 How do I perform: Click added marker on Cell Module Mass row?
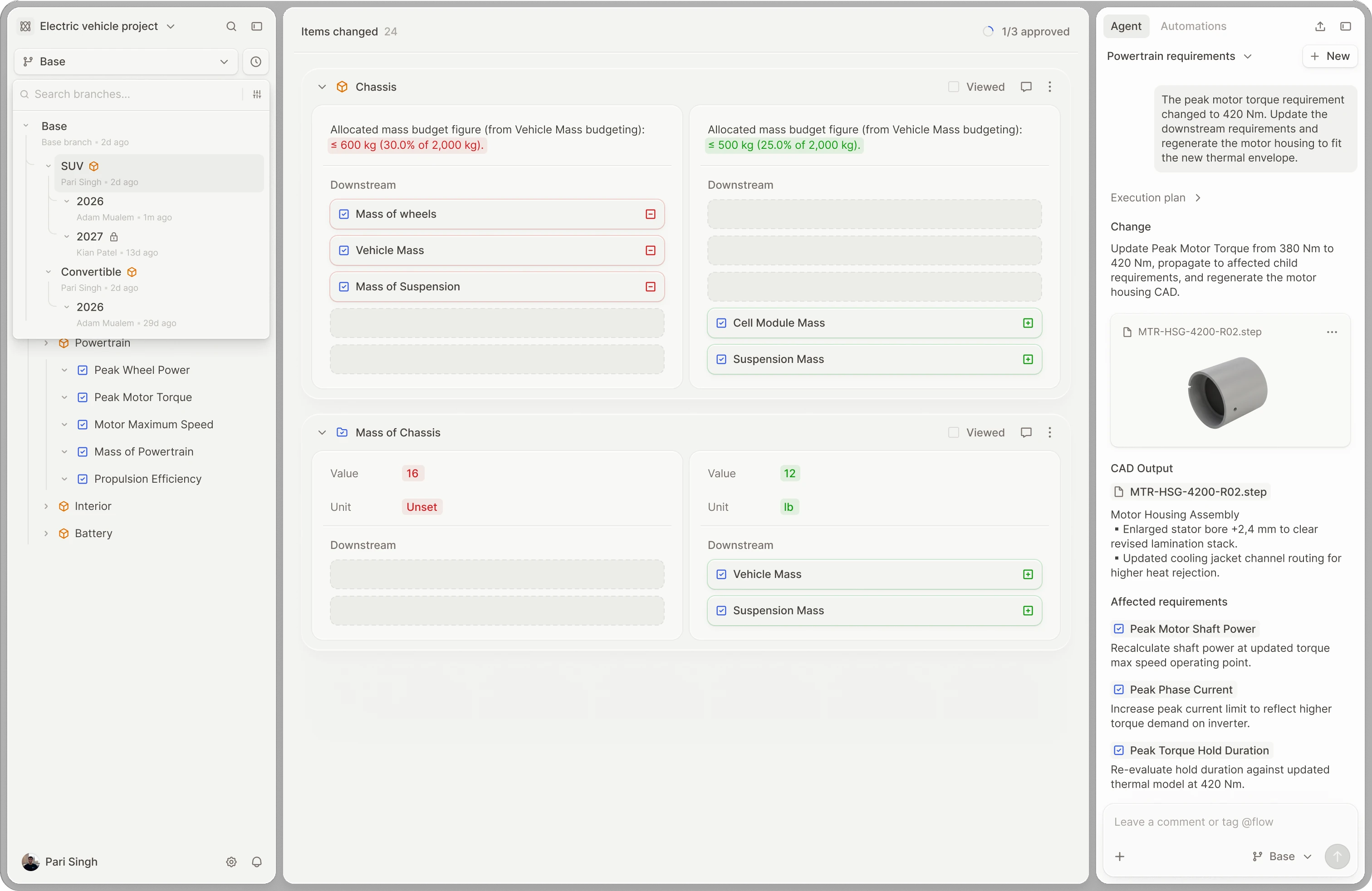(x=1028, y=323)
